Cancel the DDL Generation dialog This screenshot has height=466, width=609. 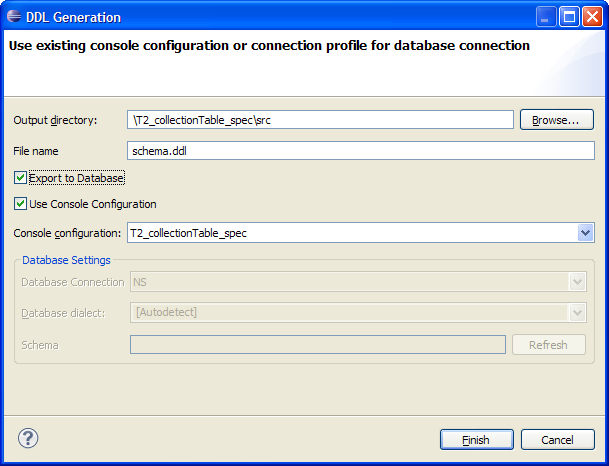click(x=557, y=440)
